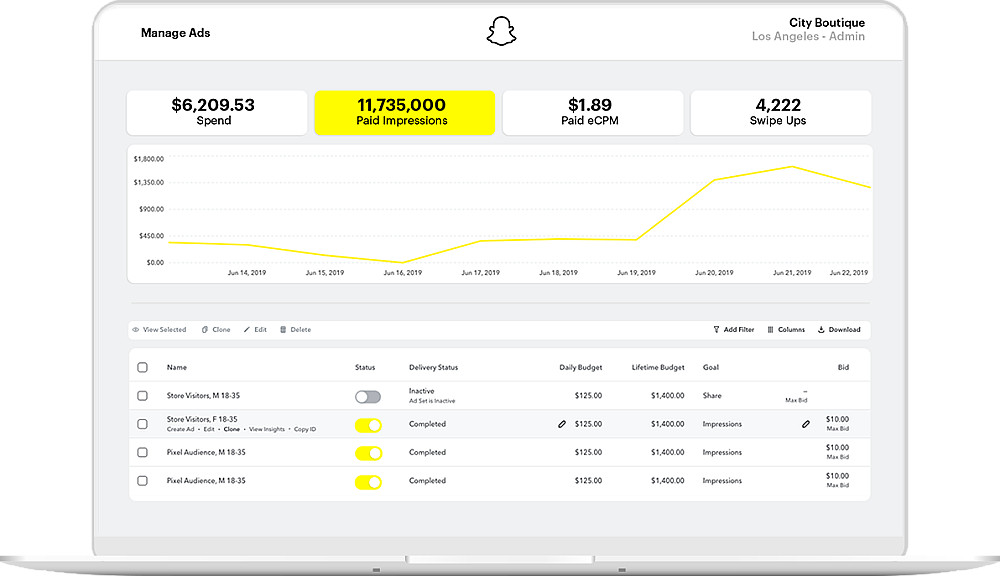Image resolution: width=1000 pixels, height=576 pixels.
Task: Click View Insights under Store Visitors F 18-35
Action: (267, 429)
